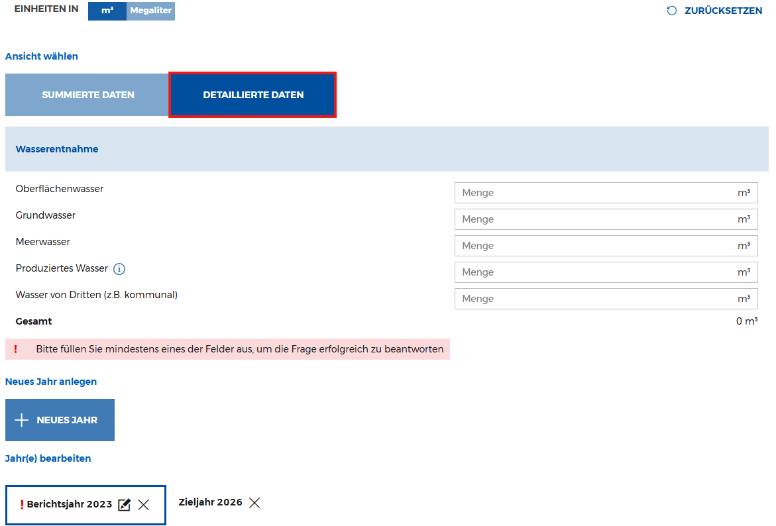
Task: Click the Meerwasser Menge input
Action: coord(595,246)
